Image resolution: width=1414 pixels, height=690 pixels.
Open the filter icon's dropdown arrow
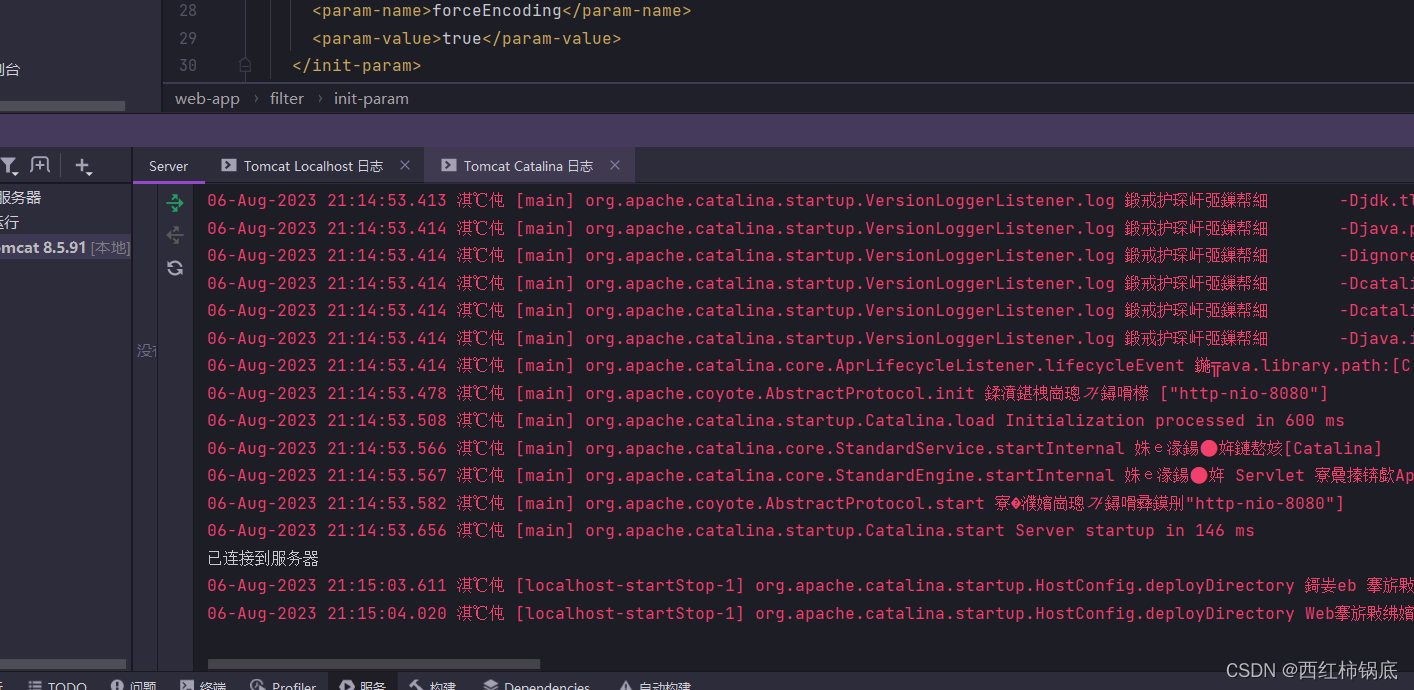[x=14, y=175]
